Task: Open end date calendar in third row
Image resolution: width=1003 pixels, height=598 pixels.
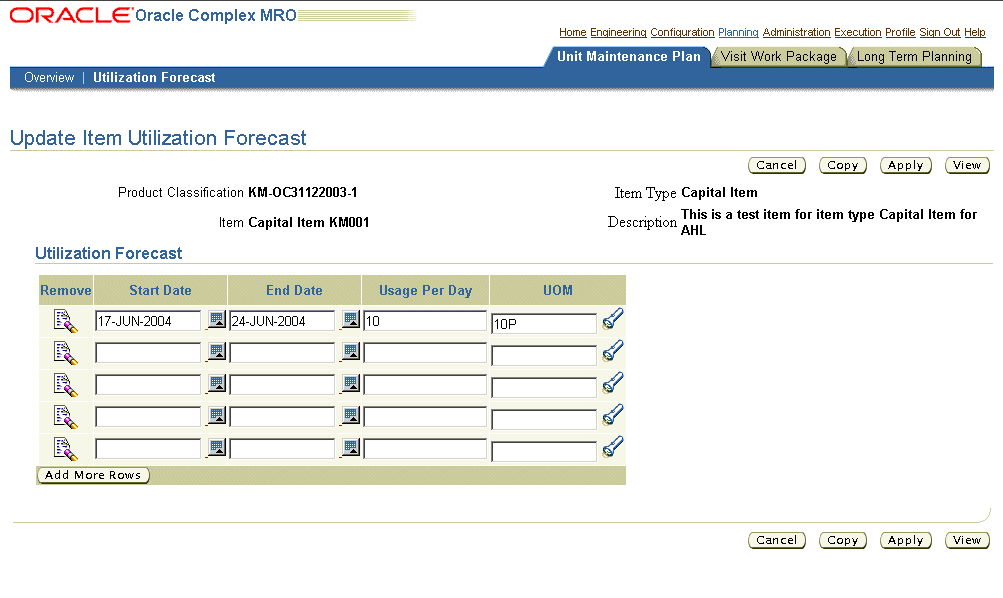Action: coord(351,383)
